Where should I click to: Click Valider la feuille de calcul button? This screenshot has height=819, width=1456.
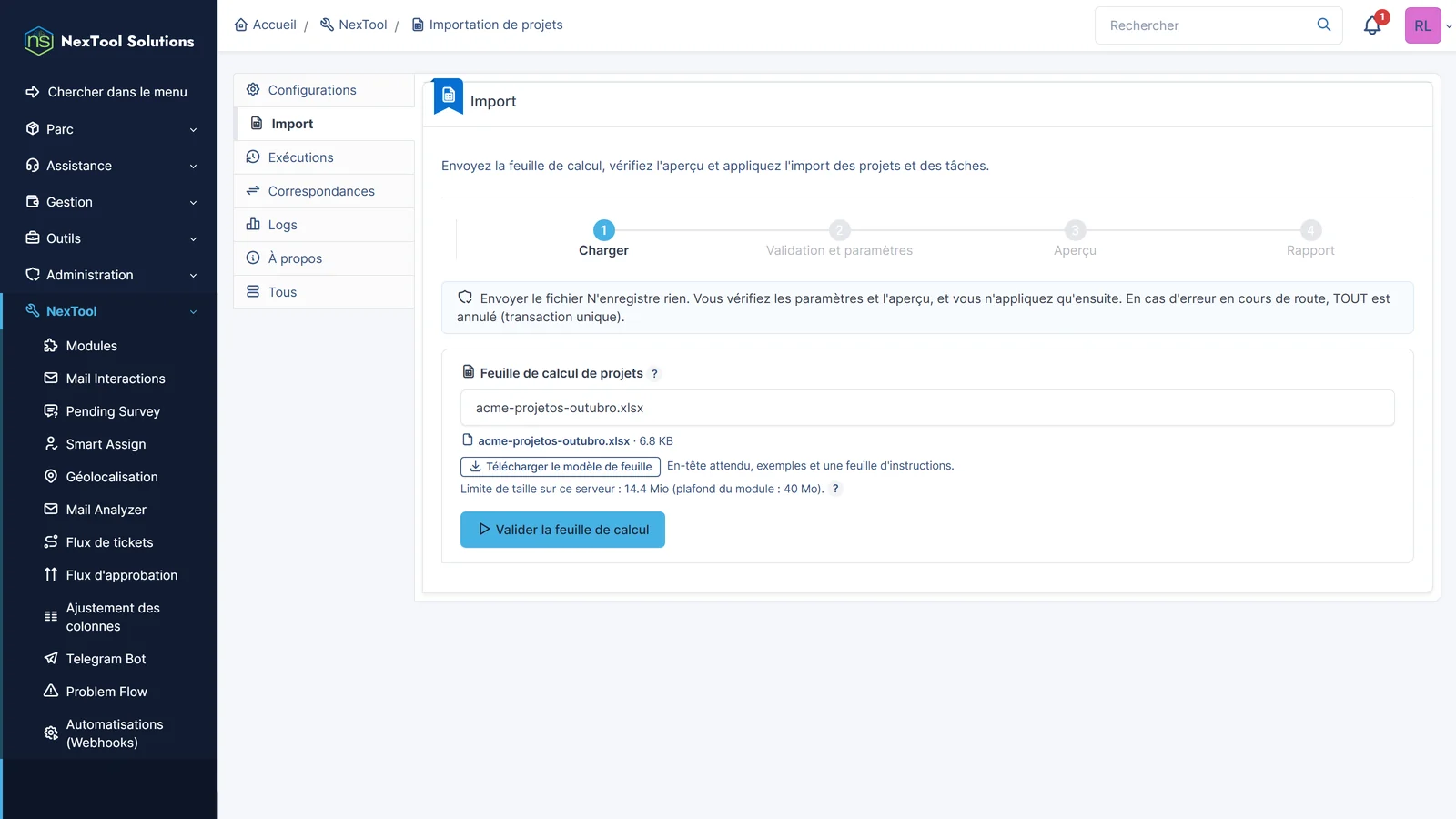(x=562, y=530)
